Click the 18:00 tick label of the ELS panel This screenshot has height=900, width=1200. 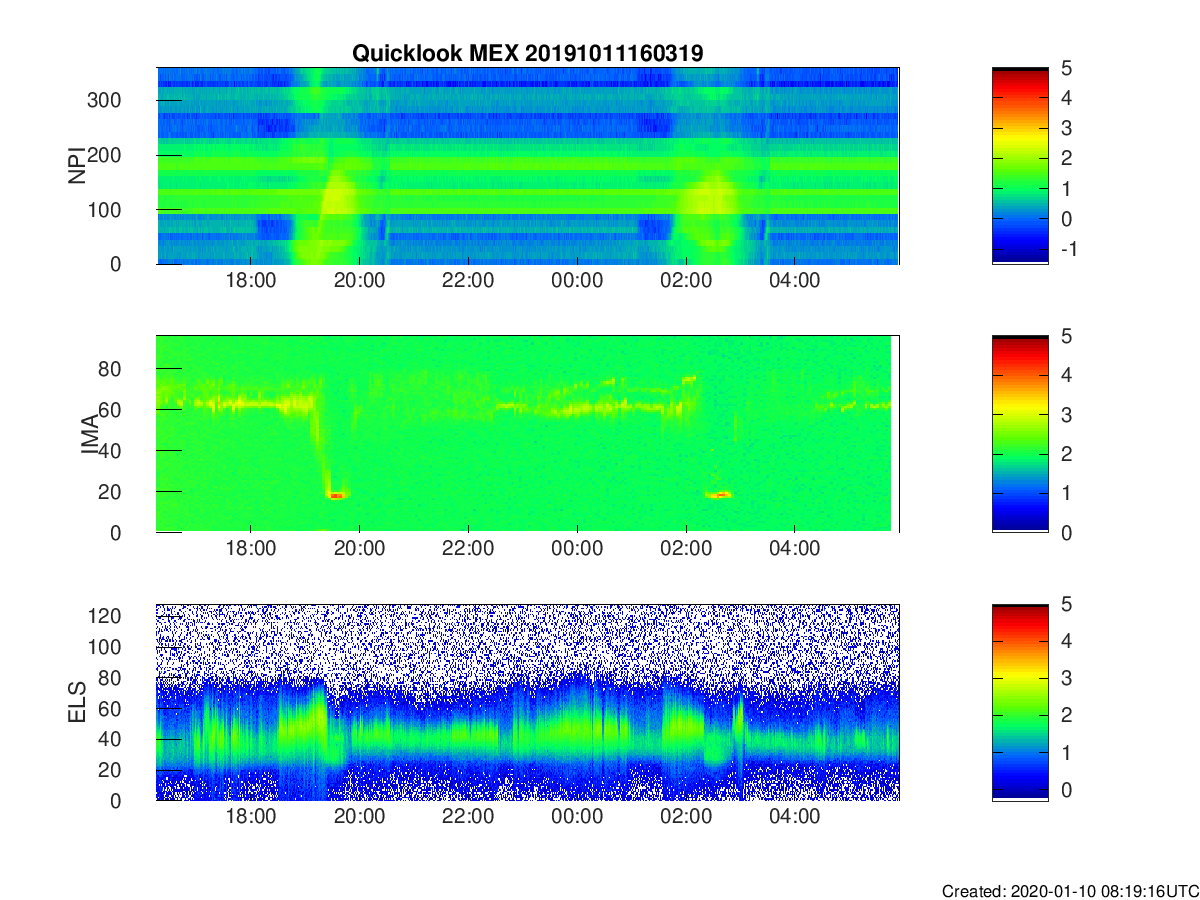pos(251,817)
